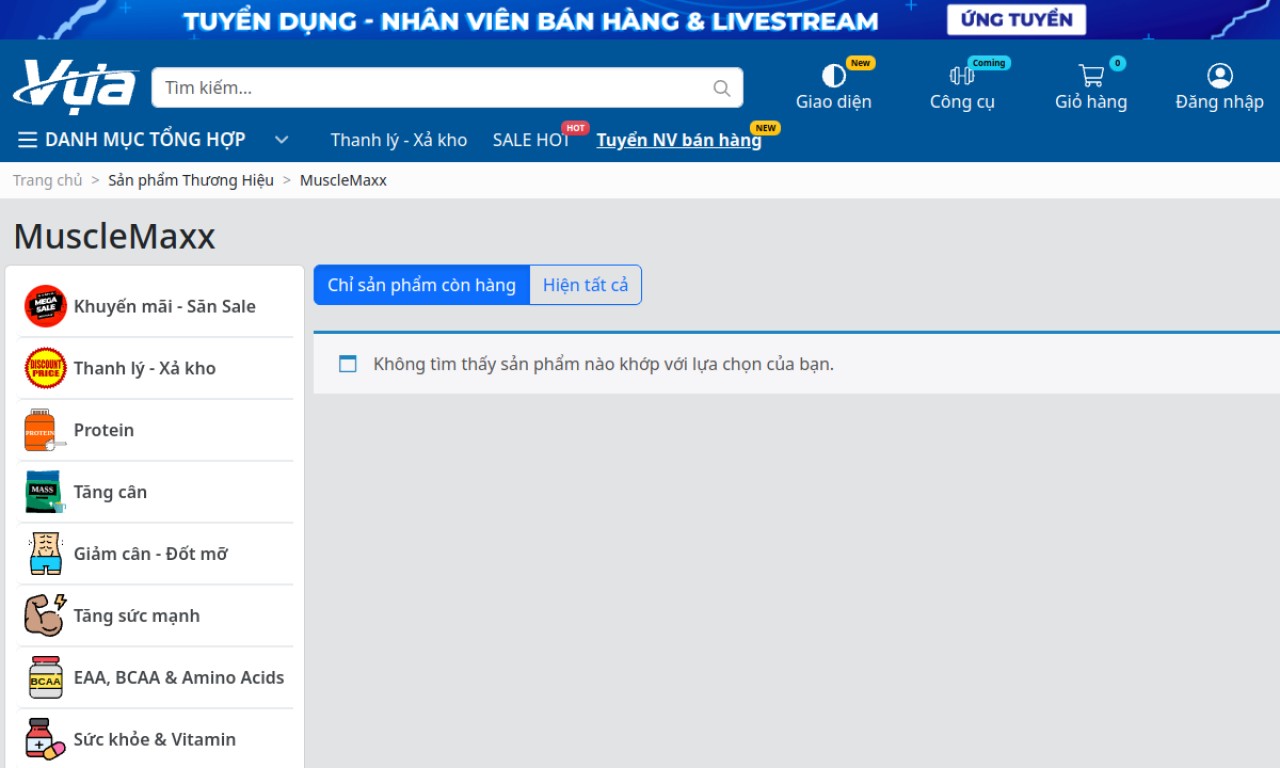Open Thanh lý - Xả kho sidebar category
1280x768 pixels.
(145, 368)
